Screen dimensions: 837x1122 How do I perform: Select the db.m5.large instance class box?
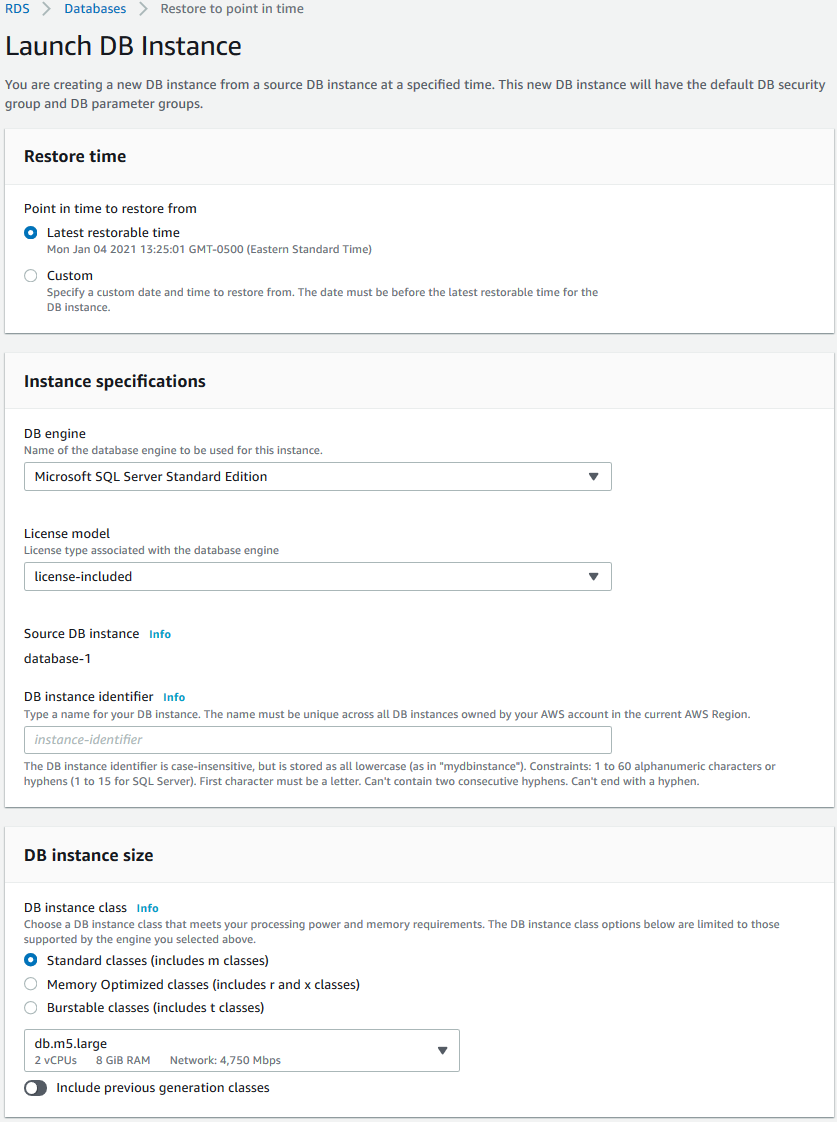[x=242, y=1050]
